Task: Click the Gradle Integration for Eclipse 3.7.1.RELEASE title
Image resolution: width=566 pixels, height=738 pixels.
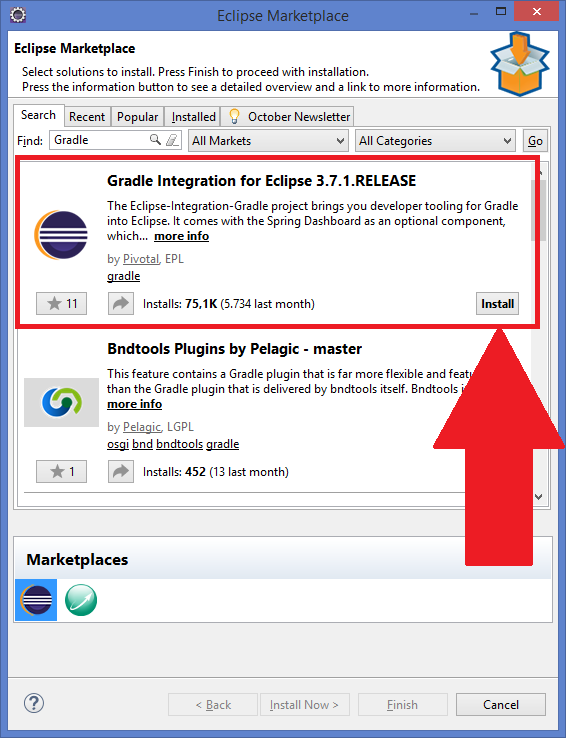Action: (x=262, y=181)
